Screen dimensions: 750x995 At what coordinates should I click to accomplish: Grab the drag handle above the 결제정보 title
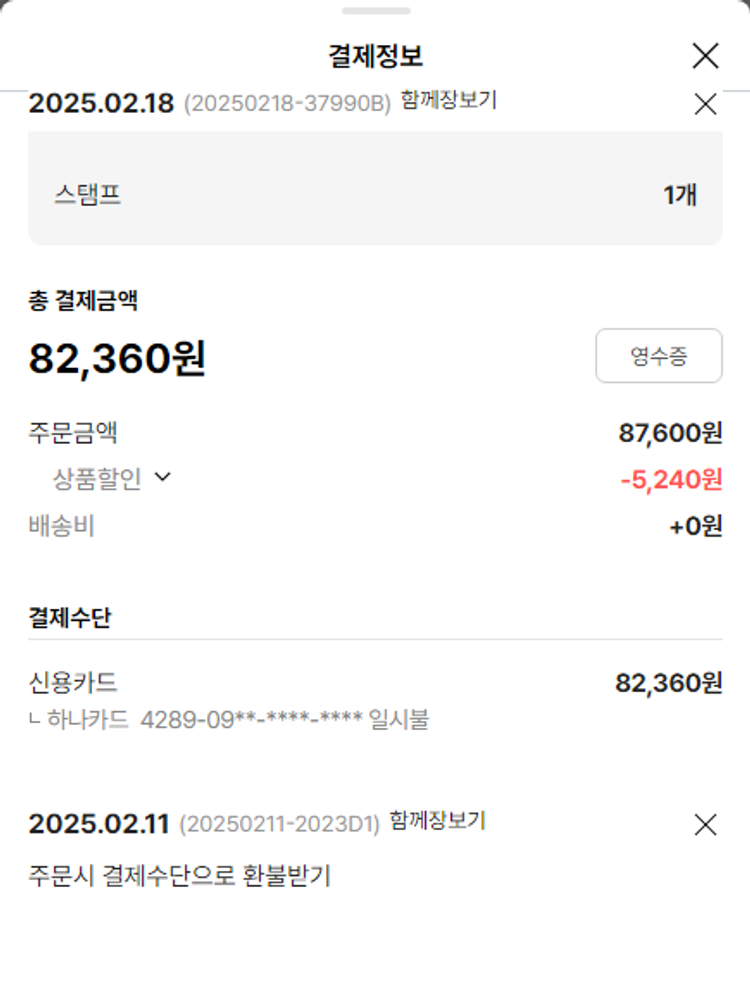[375, 11]
